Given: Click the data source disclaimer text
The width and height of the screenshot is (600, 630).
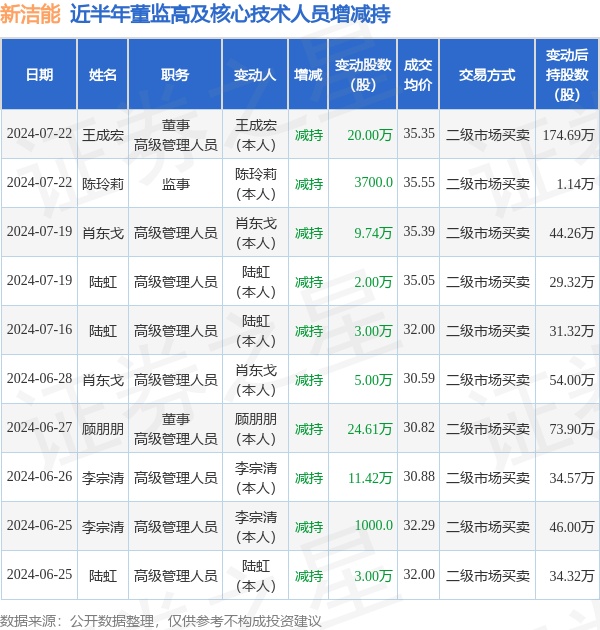Looking at the screenshot, I should point(161,621).
